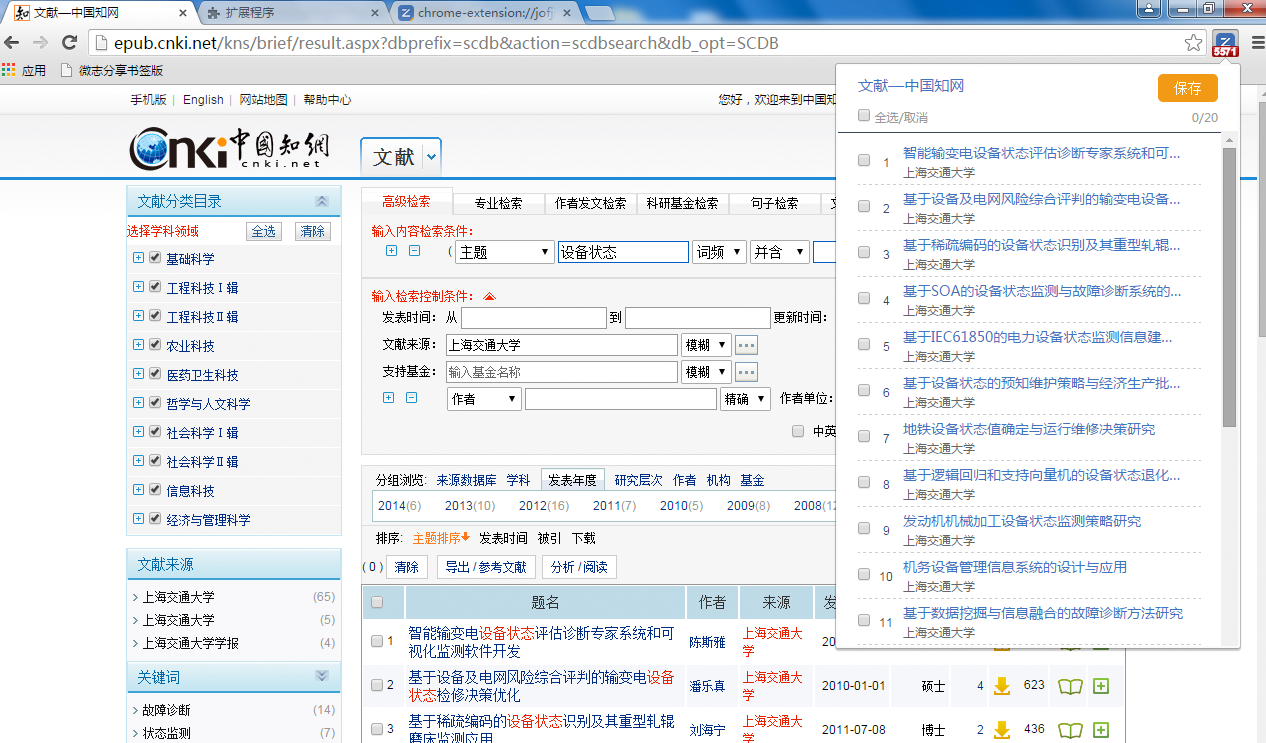The height and width of the screenshot is (743, 1266).
Task: Uncheck the 基础科学 category checkbox
Action: click(x=155, y=258)
